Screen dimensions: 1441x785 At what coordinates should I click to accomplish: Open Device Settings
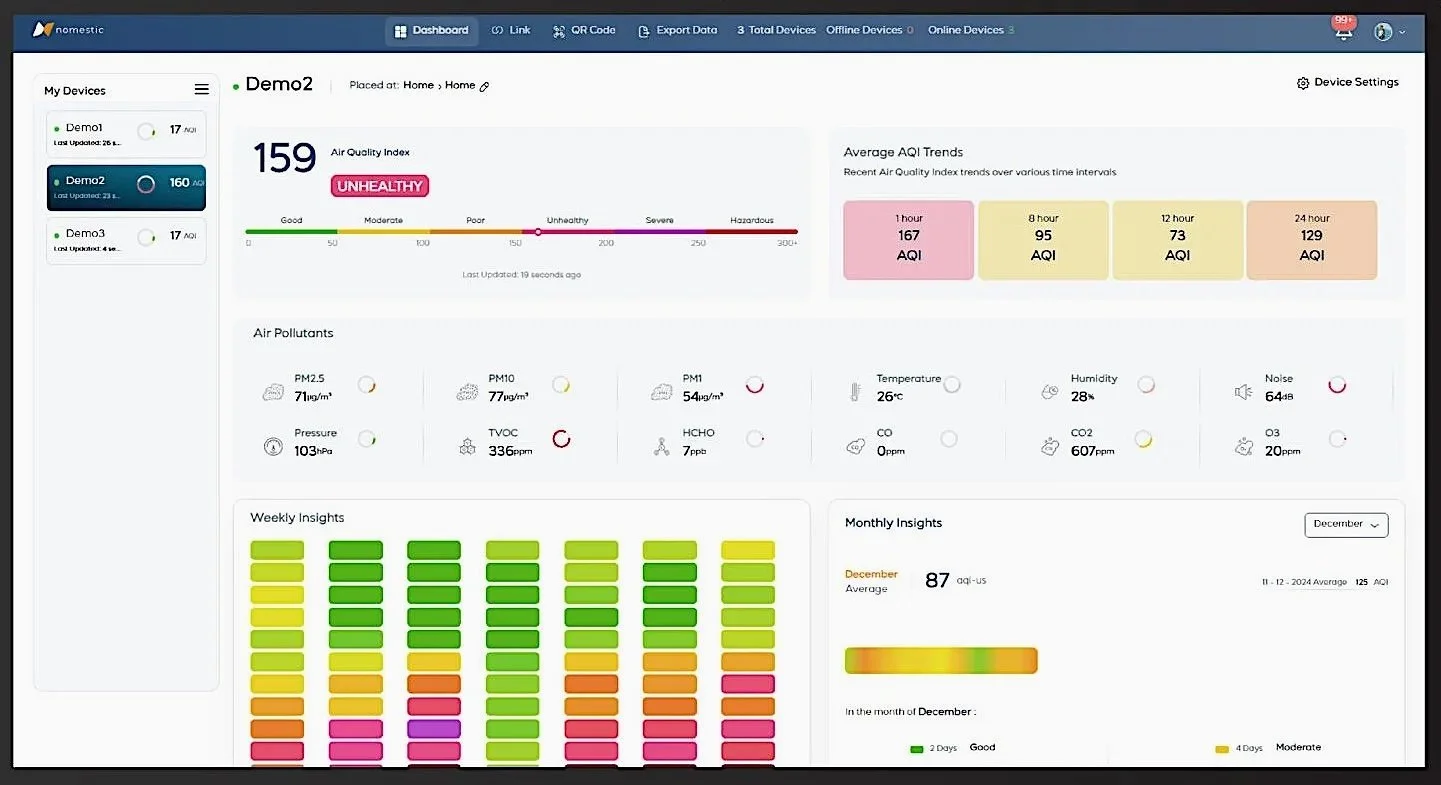click(1348, 82)
